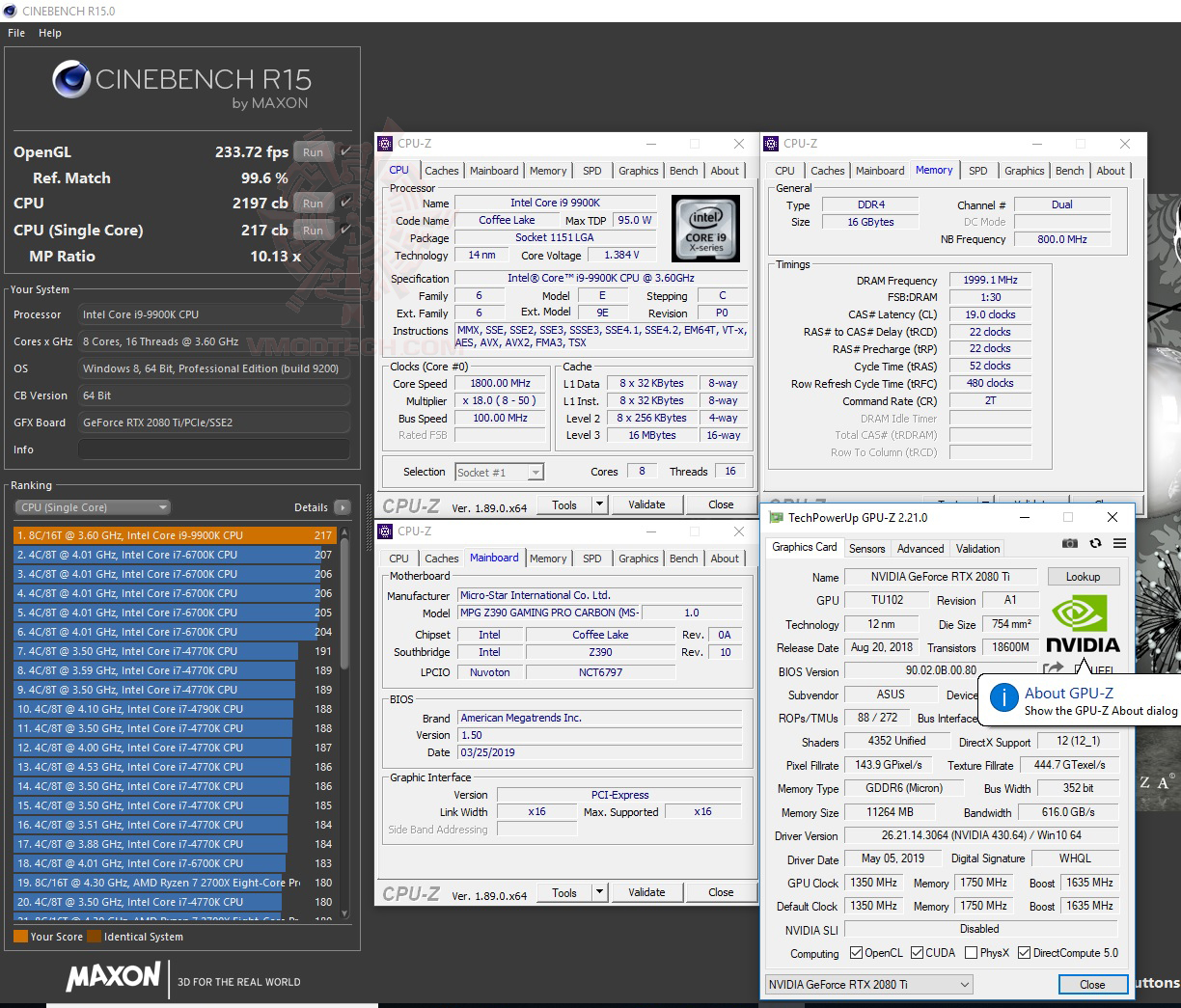Viewport: 1181px width, 1008px height.
Task: Disable the OpenCL checkbox
Action: click(855, 952)
